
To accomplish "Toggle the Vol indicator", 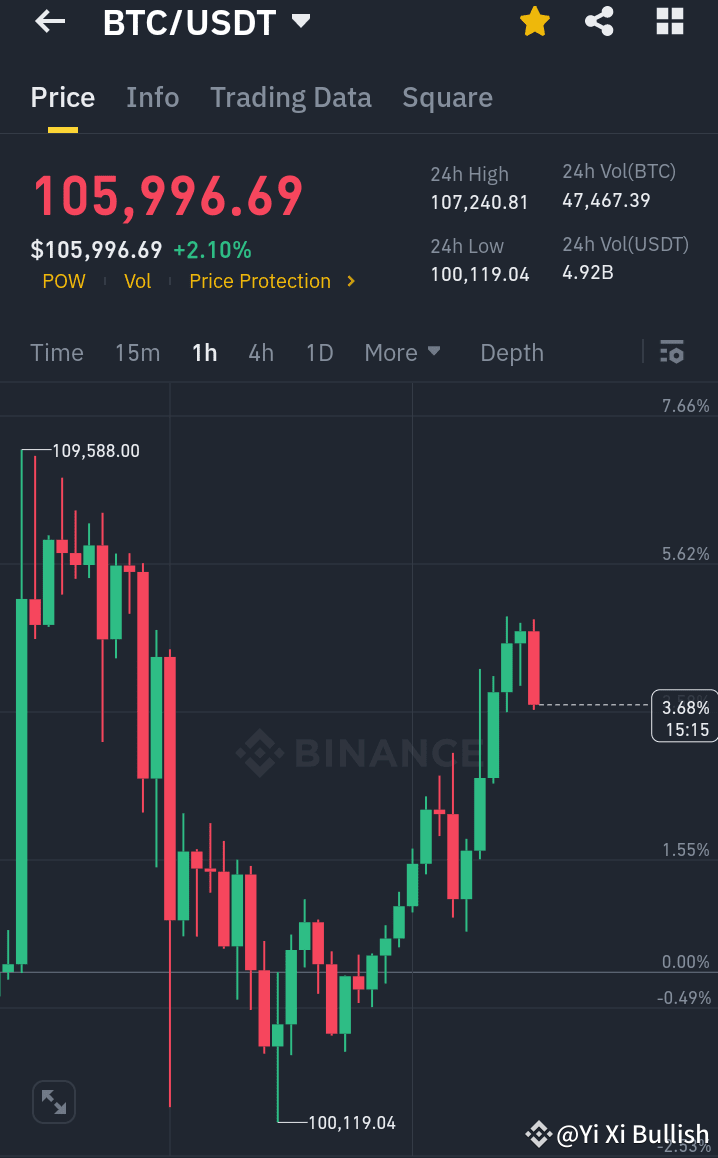I will pos(137,281).
